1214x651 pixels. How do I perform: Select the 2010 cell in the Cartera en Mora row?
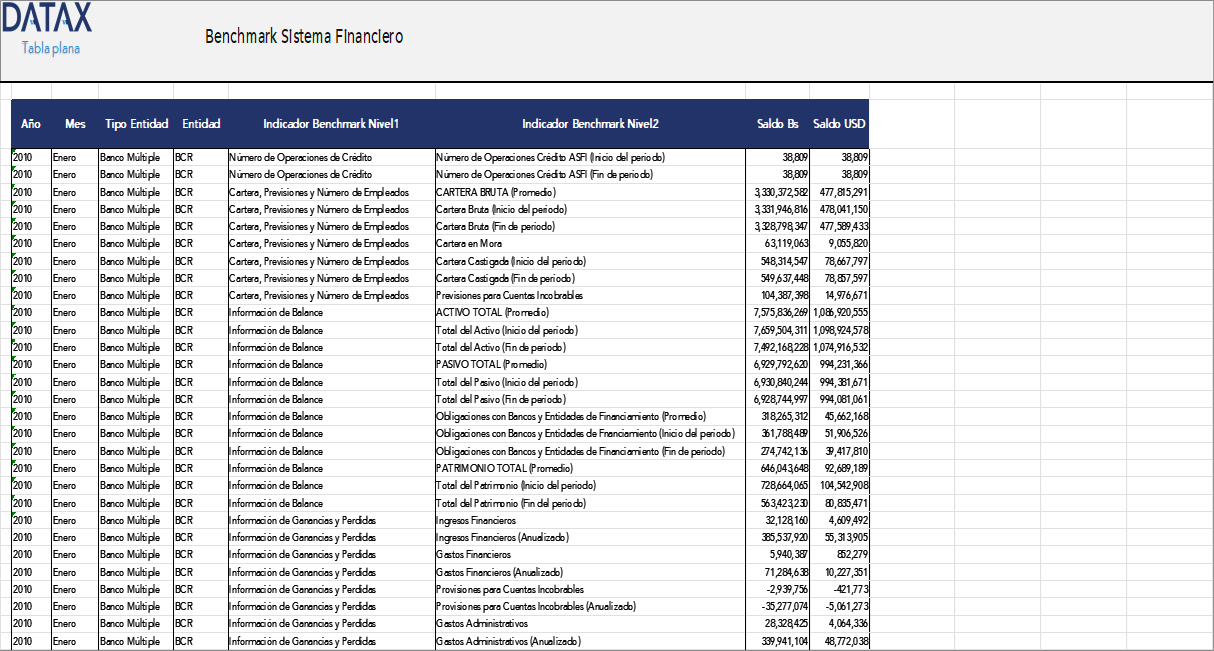tap(31, 243)
